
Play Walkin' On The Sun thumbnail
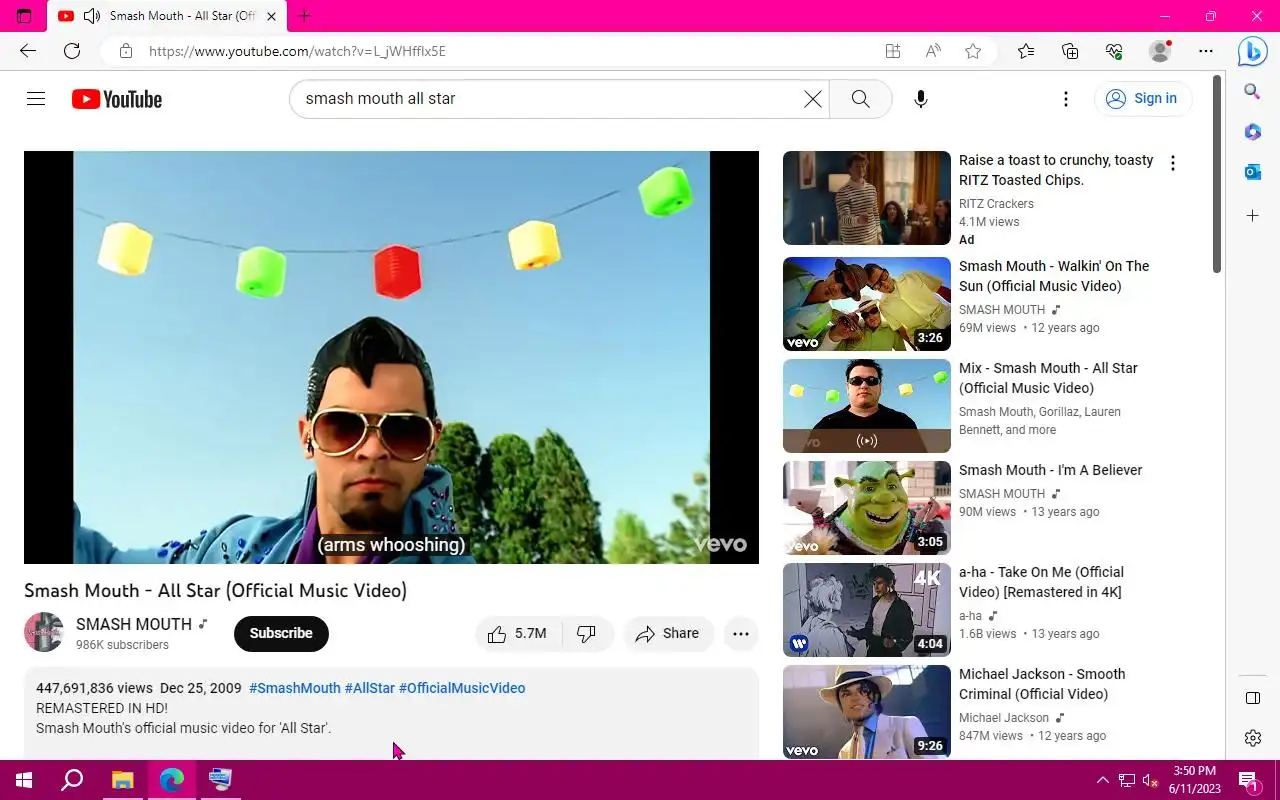coord(867,304)
